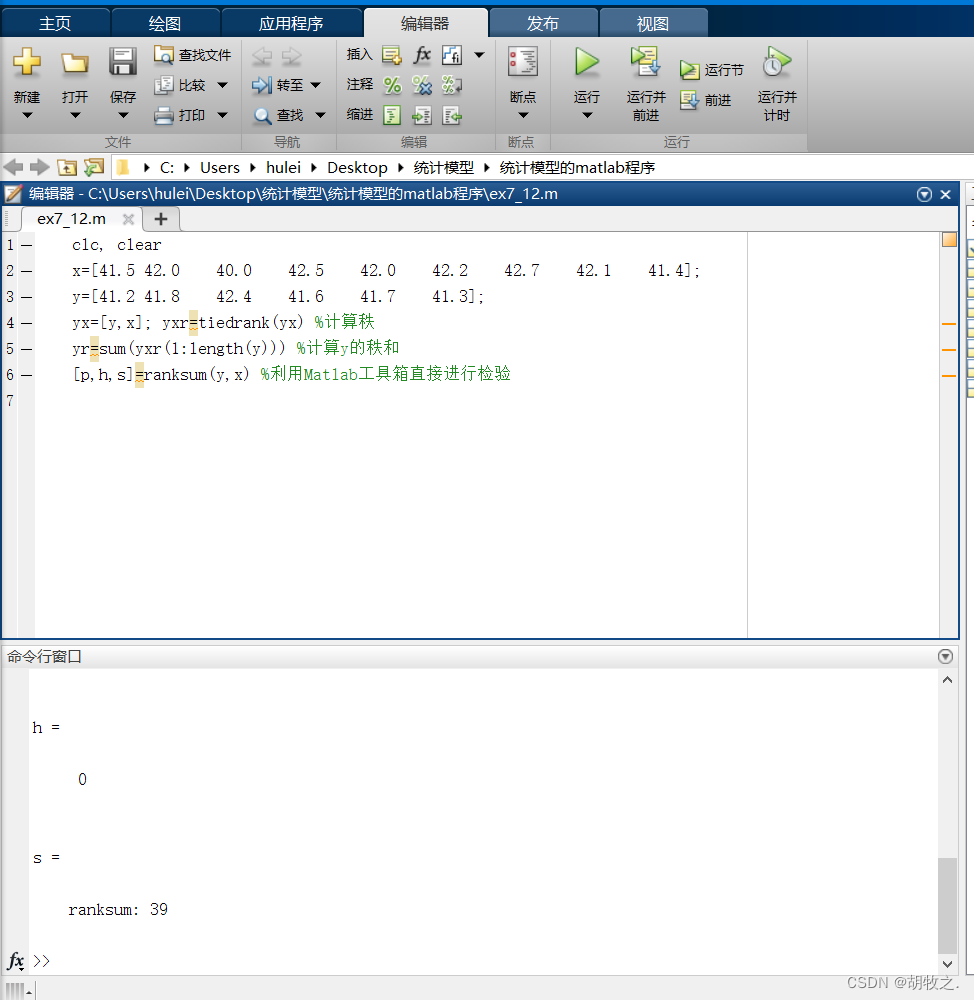Switch to the Publish (发布) tab
Screen dimensions: 974x1000
tap(543, 24)
